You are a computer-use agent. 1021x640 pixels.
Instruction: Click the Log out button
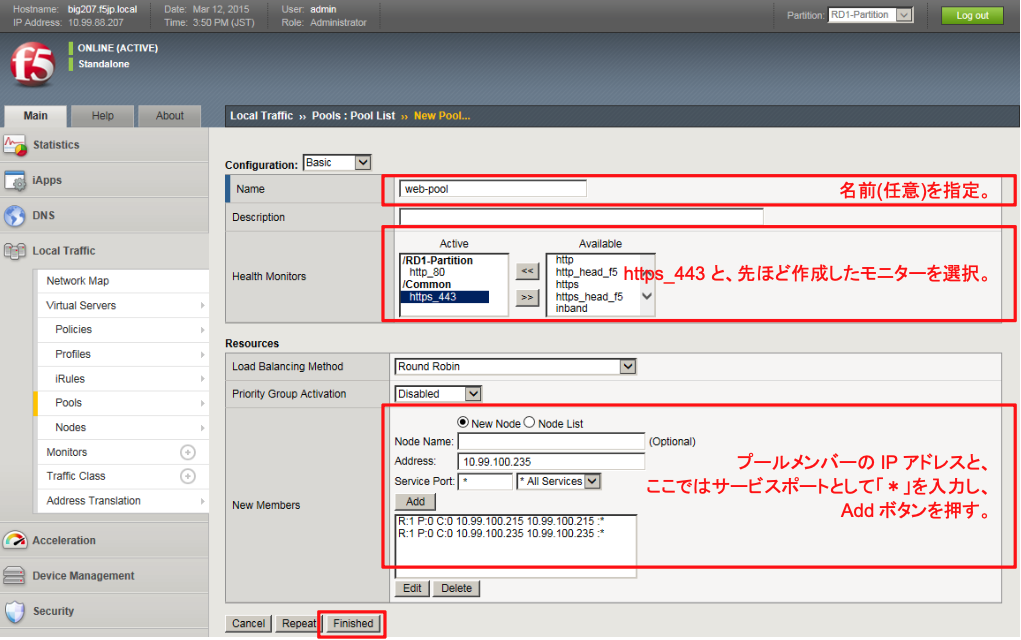972,16
